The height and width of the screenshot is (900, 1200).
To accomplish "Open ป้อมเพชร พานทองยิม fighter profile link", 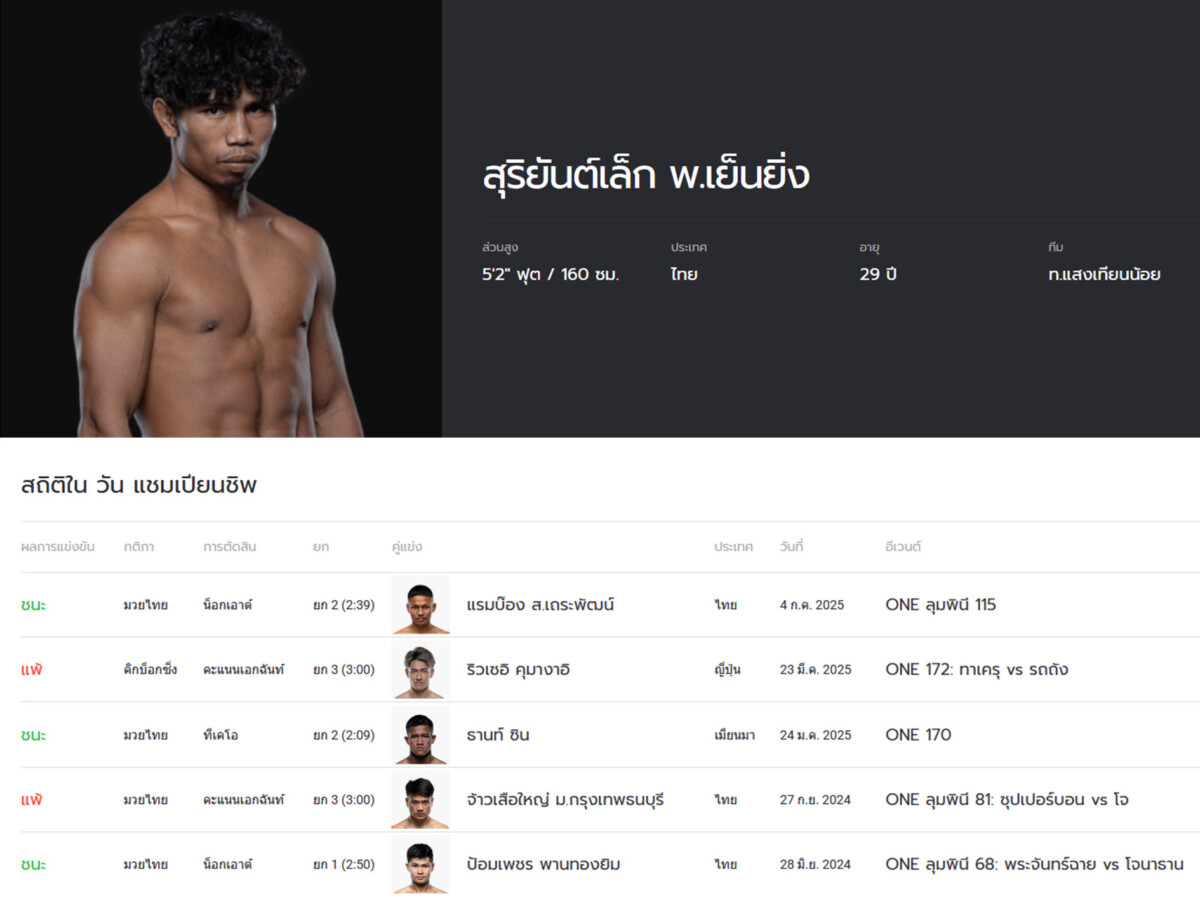I will click(543, 864).
